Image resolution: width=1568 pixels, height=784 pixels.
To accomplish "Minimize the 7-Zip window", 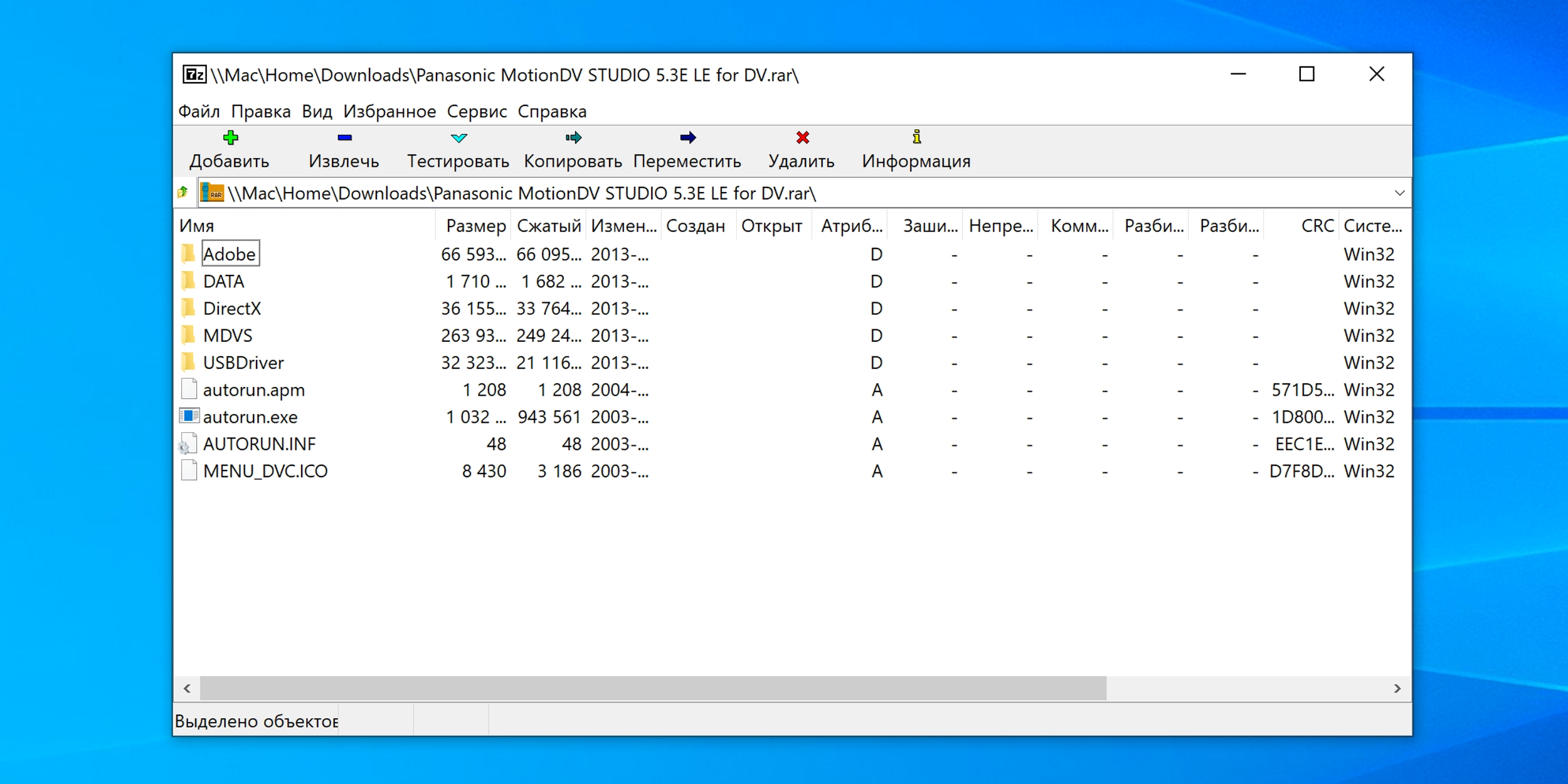I will click(x=1238, y=74).
